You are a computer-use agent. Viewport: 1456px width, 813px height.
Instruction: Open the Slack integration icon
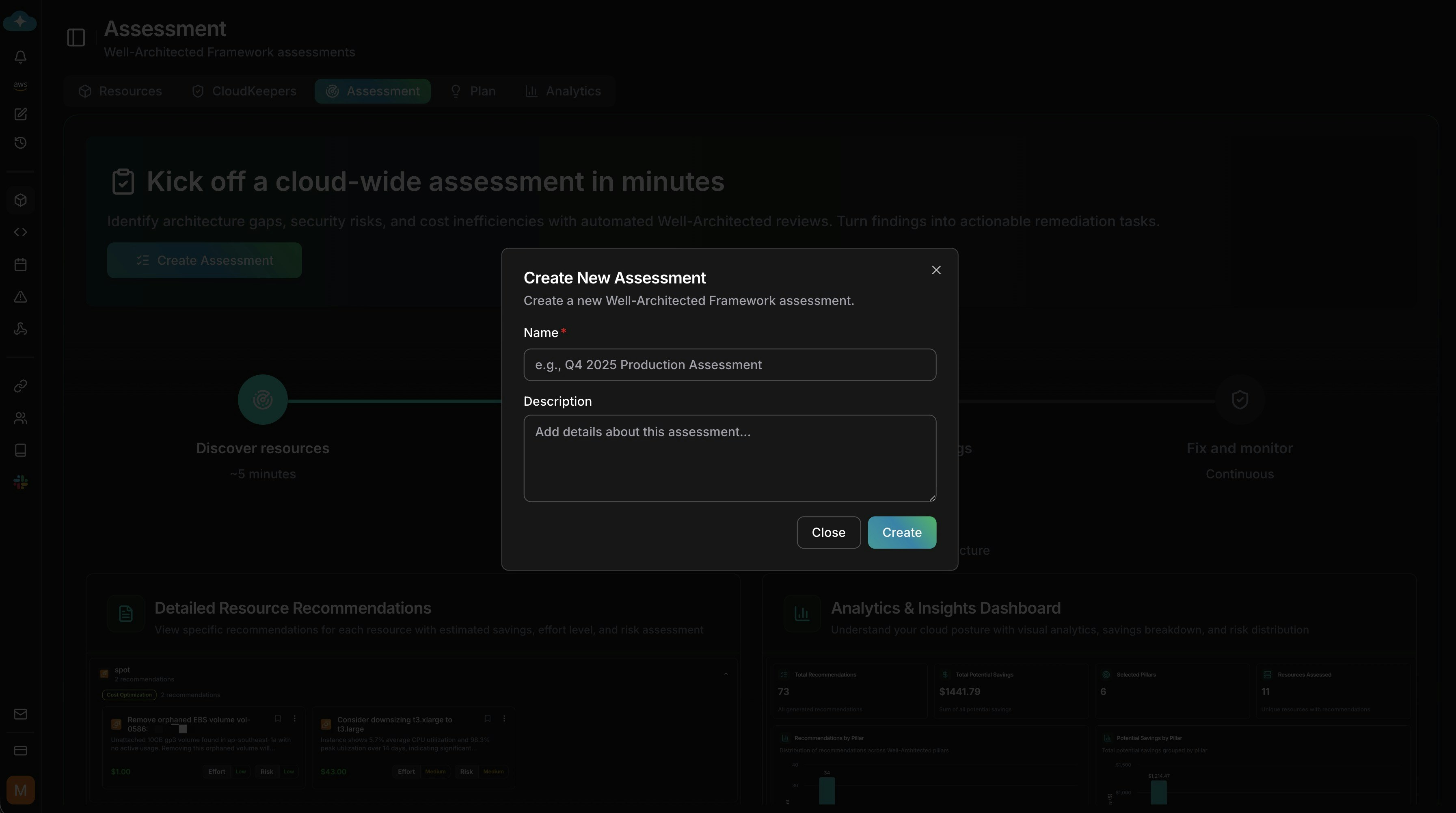pos(20,482)
